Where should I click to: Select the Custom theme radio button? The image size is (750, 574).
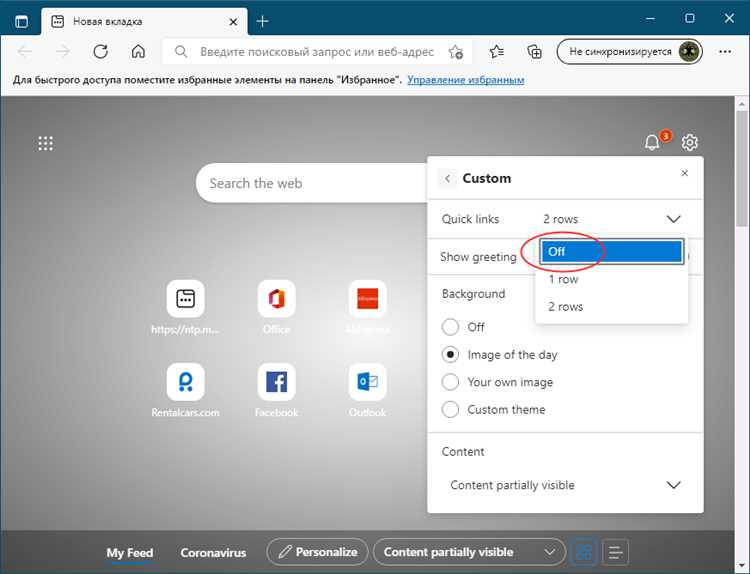coord(450,409)
